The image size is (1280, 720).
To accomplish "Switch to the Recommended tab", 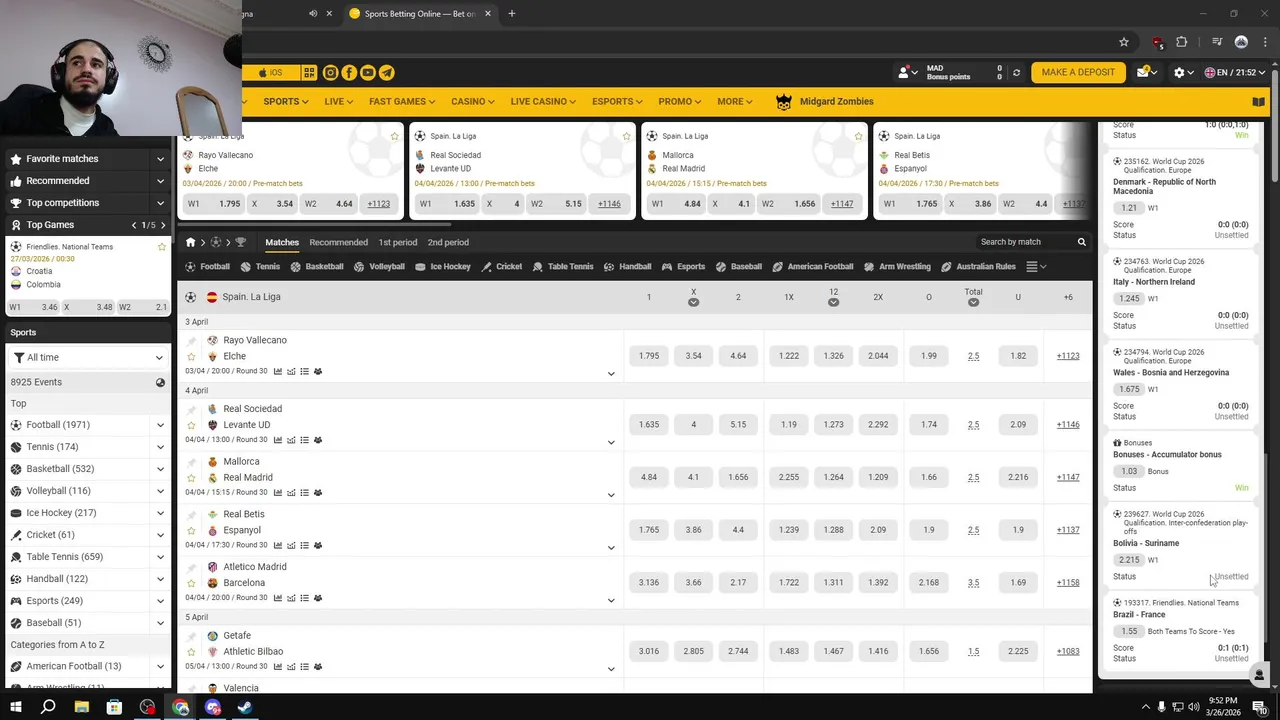I will pyautogui.click(x=338, y=242).
